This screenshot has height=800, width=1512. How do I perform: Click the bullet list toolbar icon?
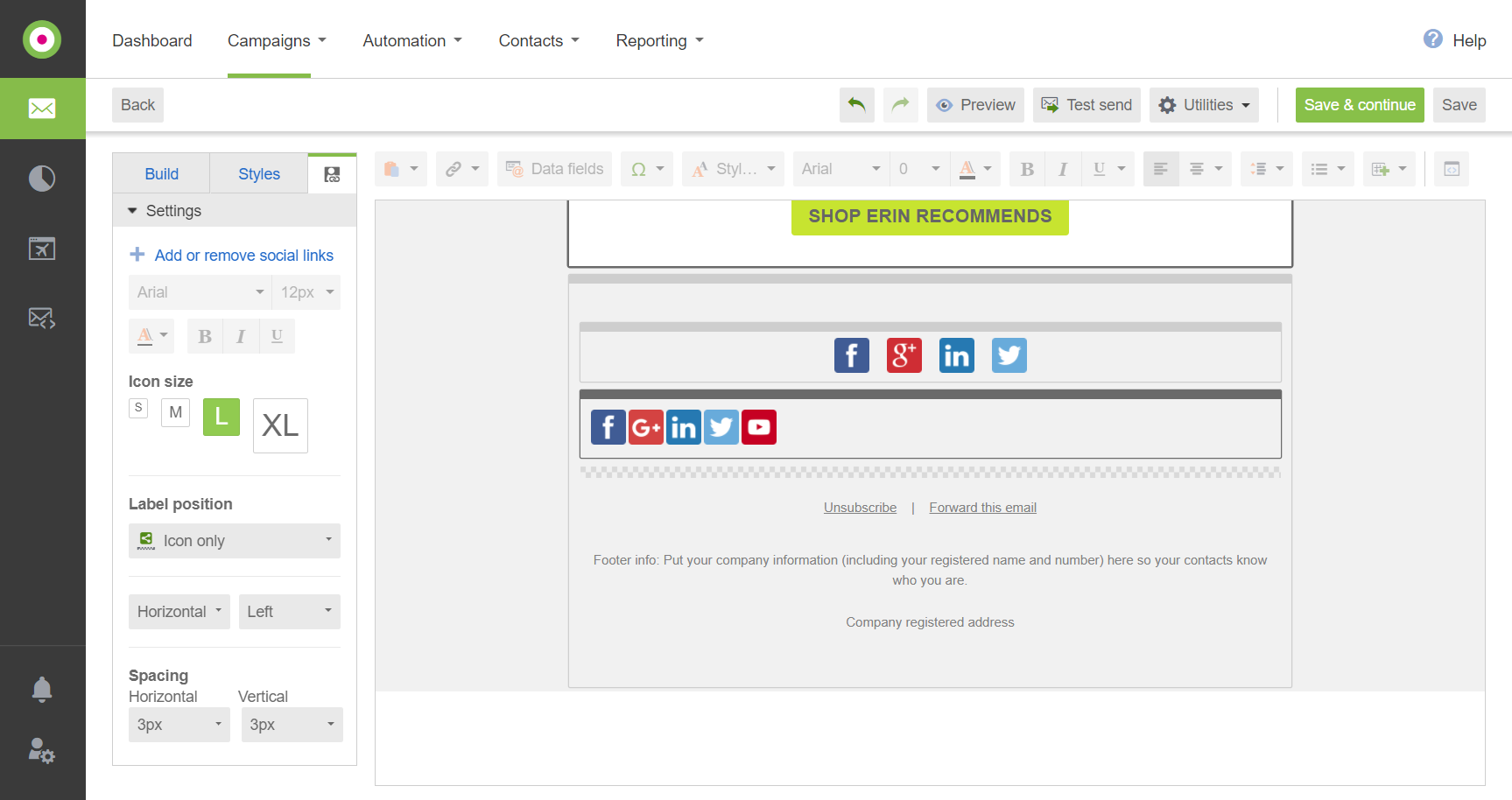pos(1319,169)
